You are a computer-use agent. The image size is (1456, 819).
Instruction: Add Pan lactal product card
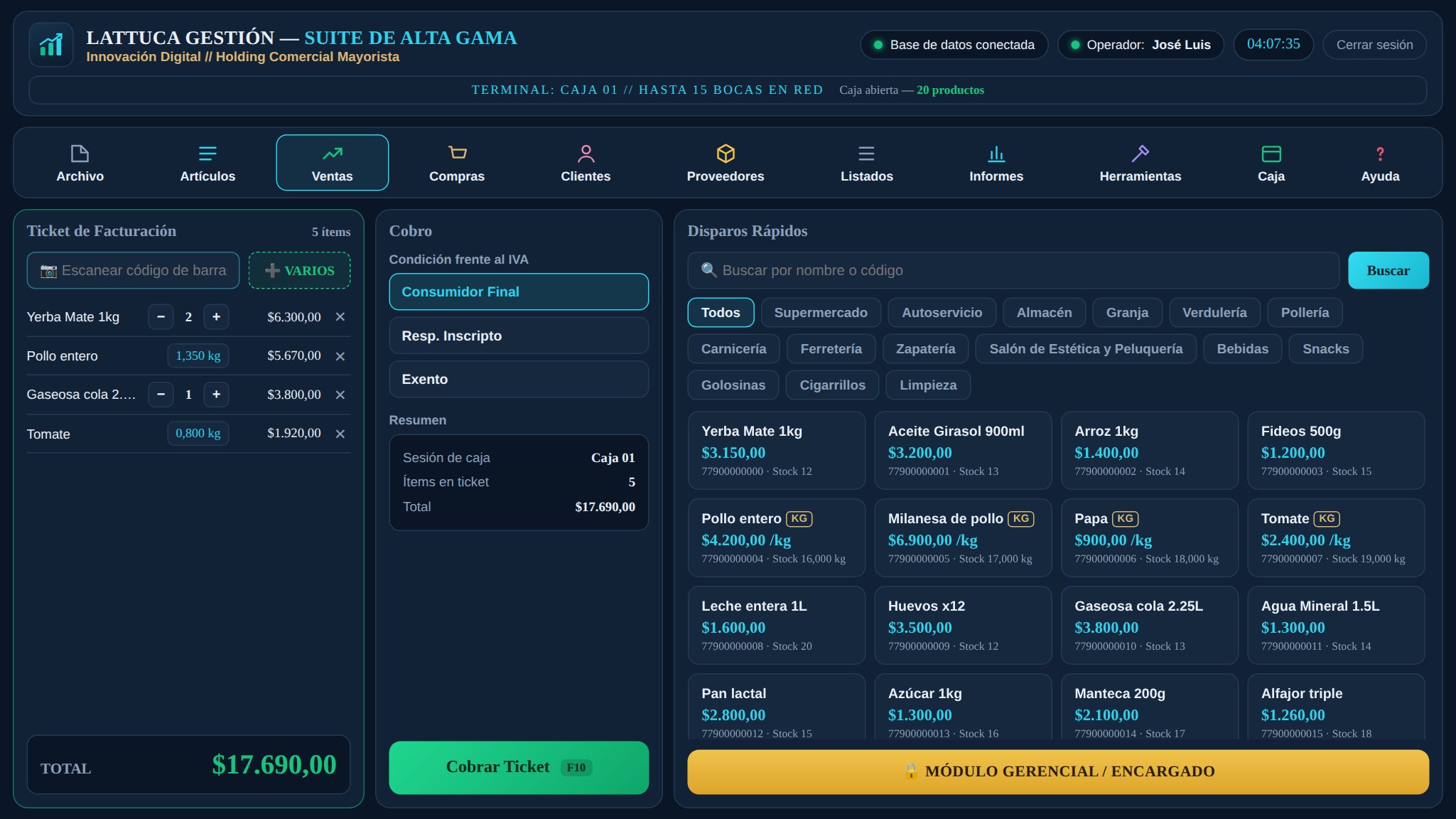pos(777,707)
